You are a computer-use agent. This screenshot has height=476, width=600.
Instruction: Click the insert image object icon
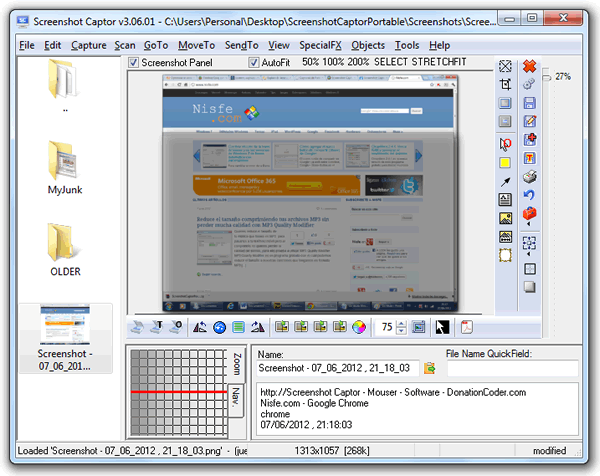[x=505, y=218]
